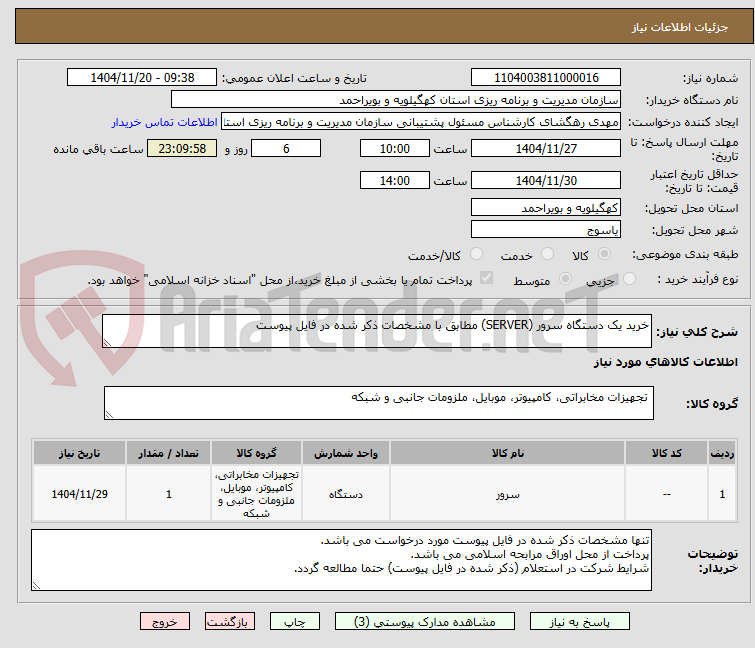This screenshot has width=755, height=648.
Task: Click delivery city field 'یاسوج'
Action: click(546, 229)
